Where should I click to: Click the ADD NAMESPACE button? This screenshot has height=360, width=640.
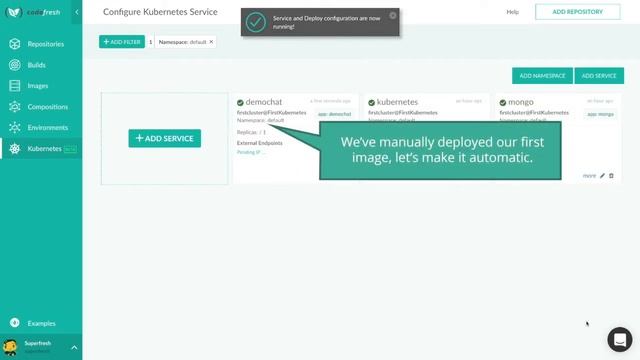tap(542, 76)
